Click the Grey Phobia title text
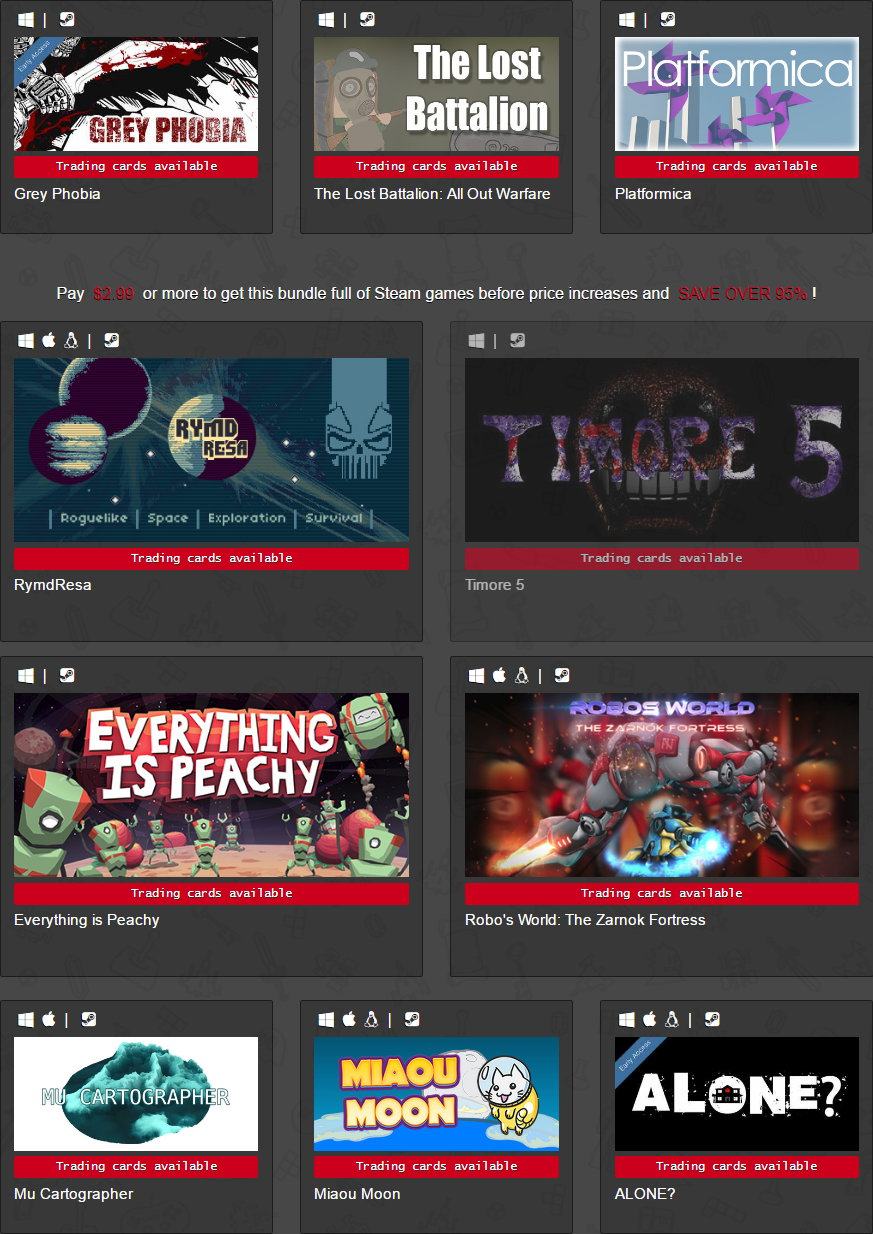Screen dimensions: 873x1234 click(x=57, y=194)
